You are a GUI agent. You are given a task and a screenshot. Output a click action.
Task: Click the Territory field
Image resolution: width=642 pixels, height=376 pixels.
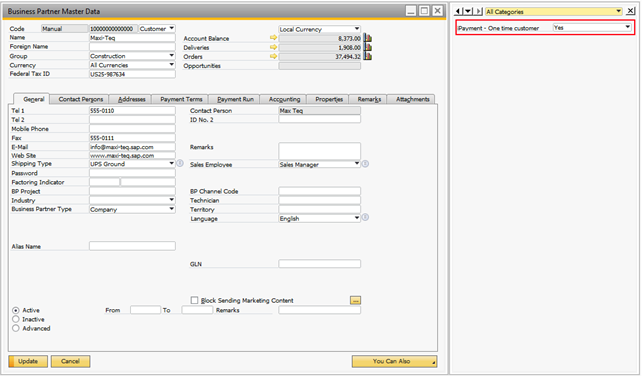pyautogui.click(x=319, y=209)
